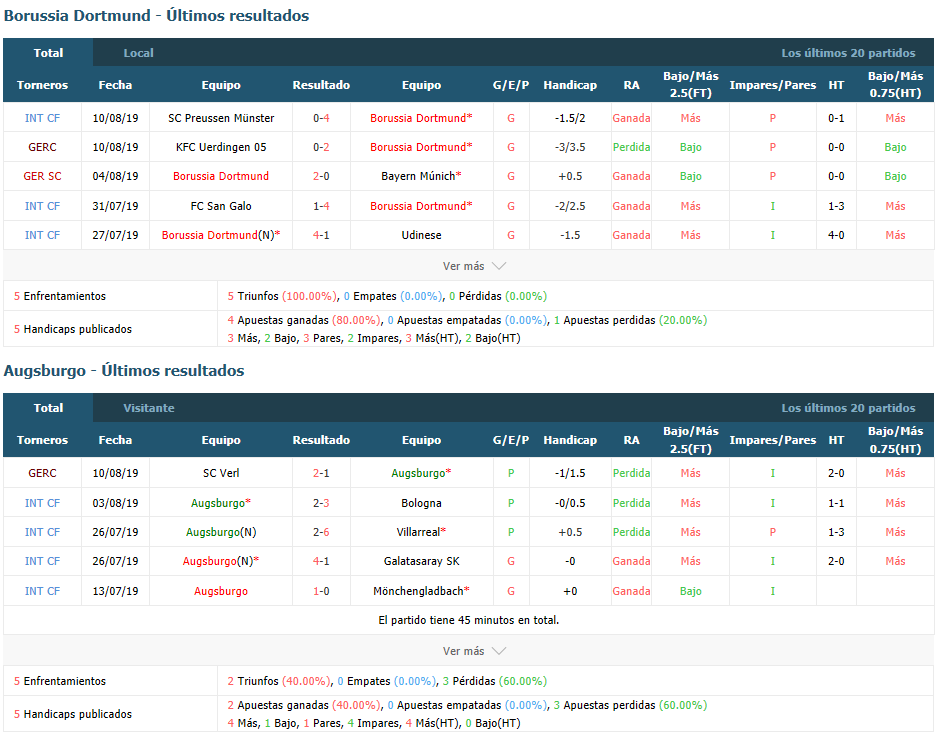Click the Galatasaray SK team name

click(x=421, y=561)
